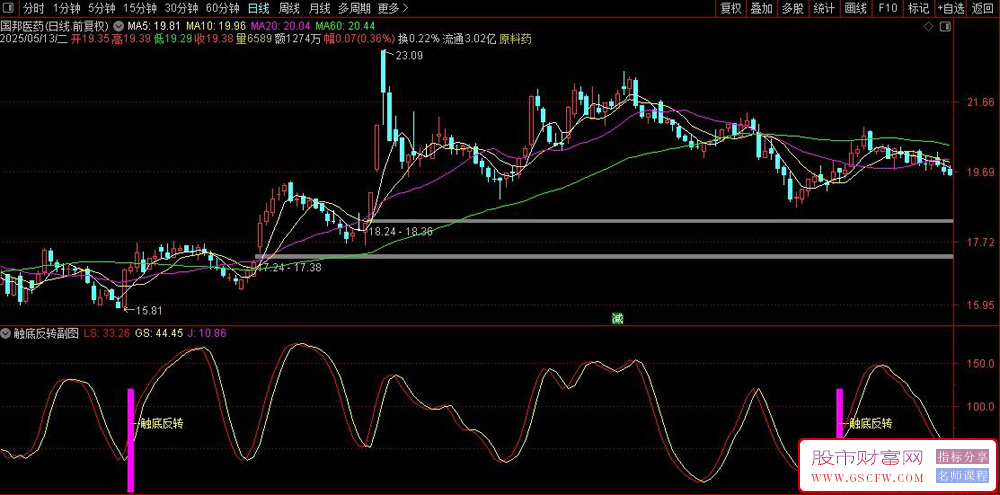Toggle the right side panel icon
1000x495 pixels.
pos(945,27)
